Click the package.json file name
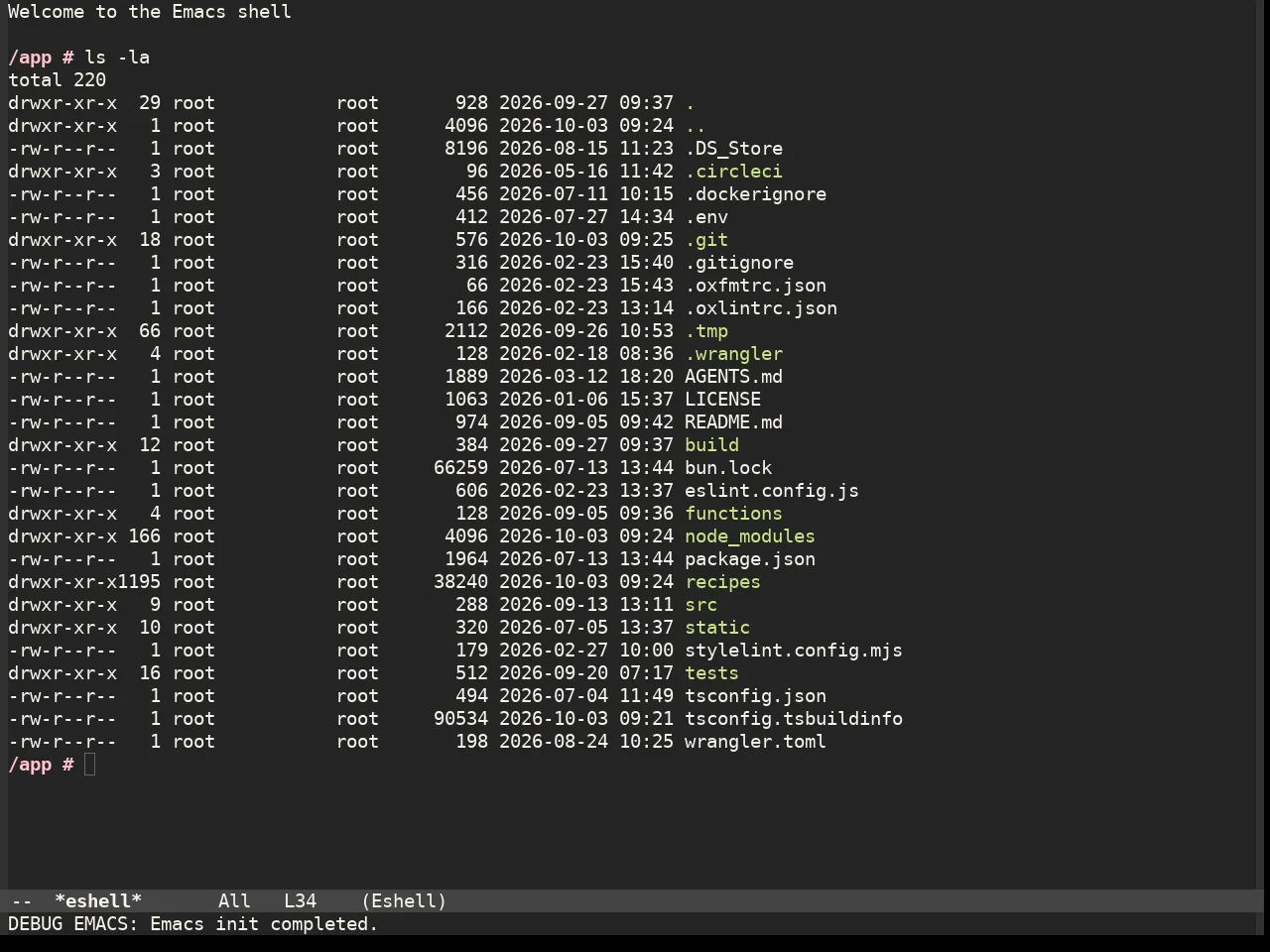Screen dimensions: 1270x952 click(x=750, y=559)
